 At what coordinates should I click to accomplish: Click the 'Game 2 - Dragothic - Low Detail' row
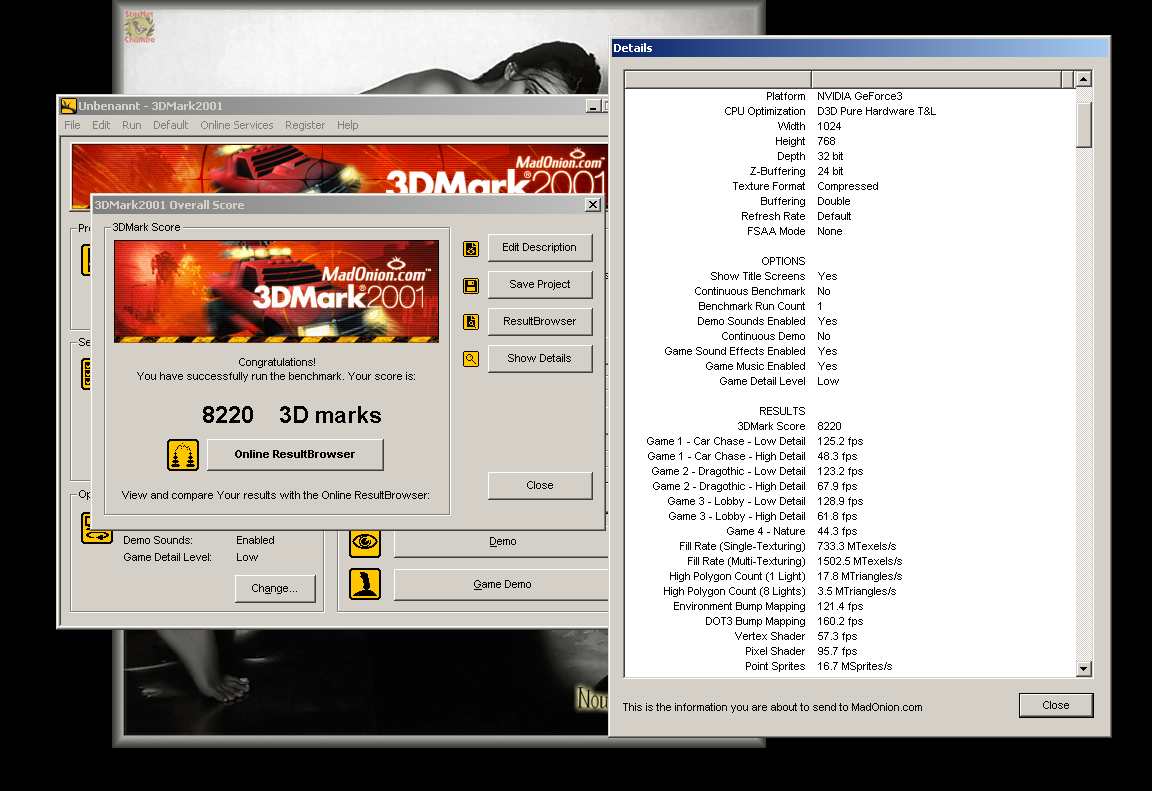point(757,472)
